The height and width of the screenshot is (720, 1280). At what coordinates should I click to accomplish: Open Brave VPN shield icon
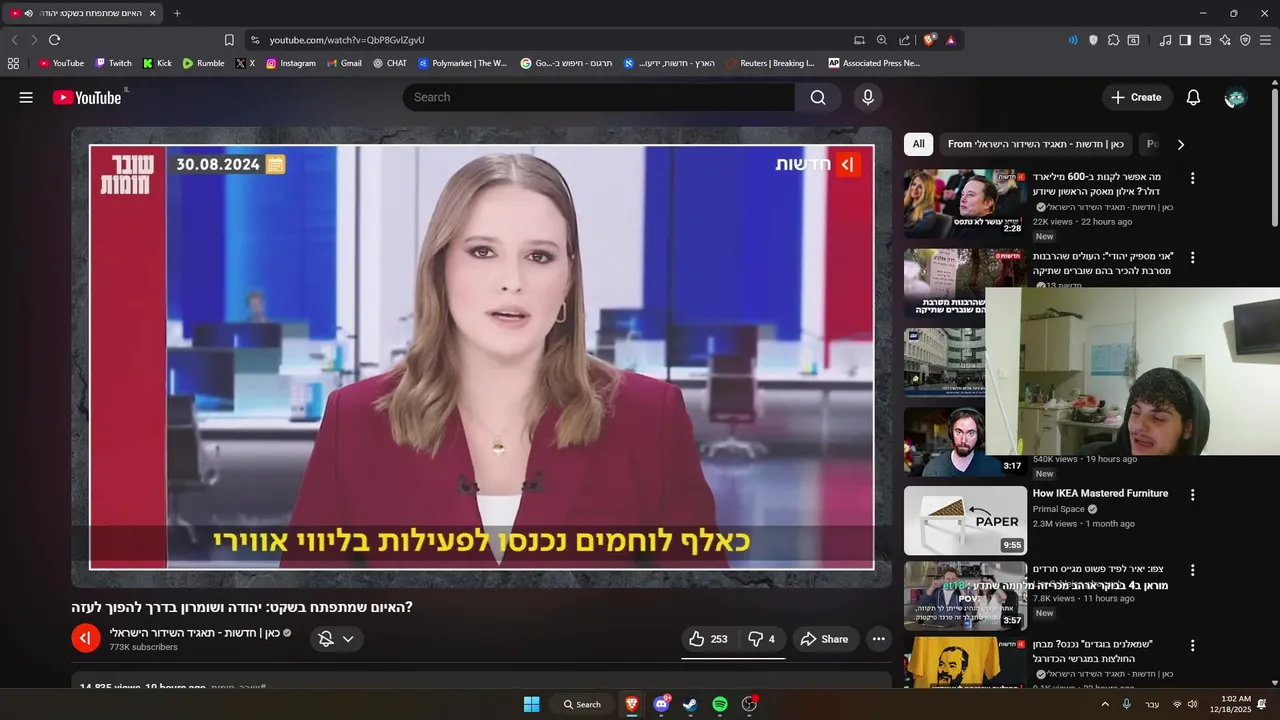(1245, 40)
